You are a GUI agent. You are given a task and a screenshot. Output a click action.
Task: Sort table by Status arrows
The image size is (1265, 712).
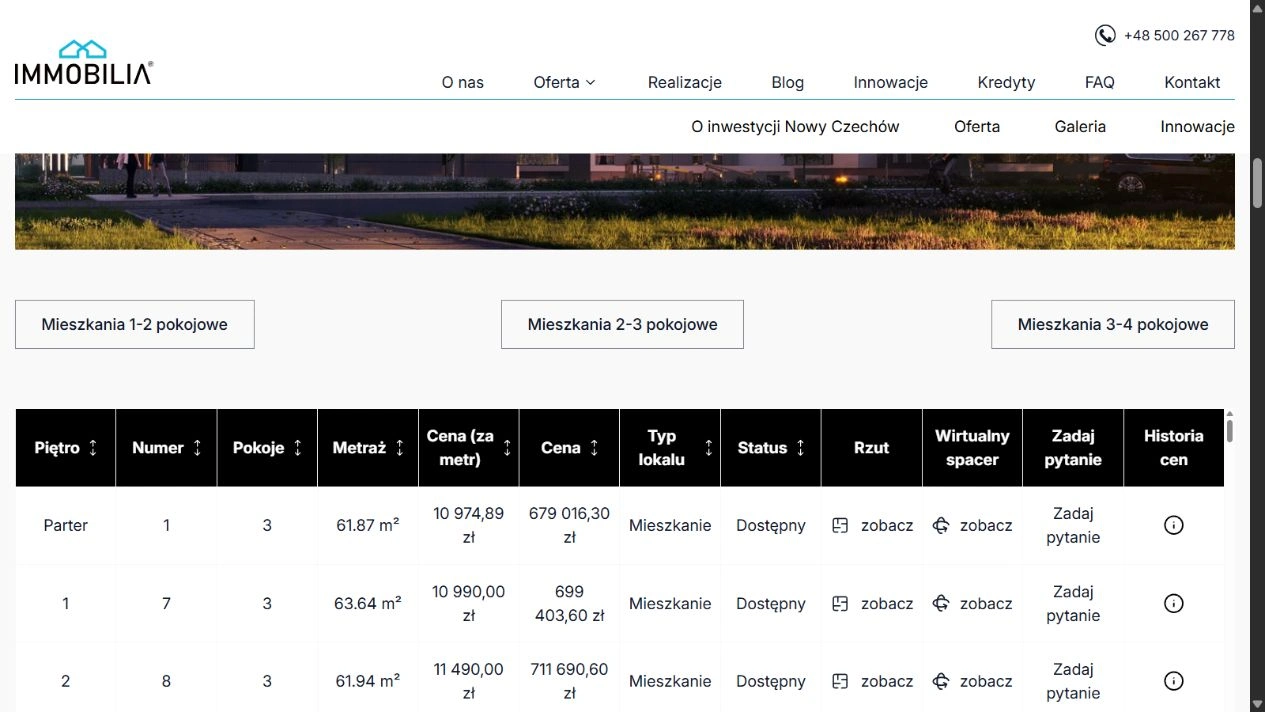tap(800, 448)
